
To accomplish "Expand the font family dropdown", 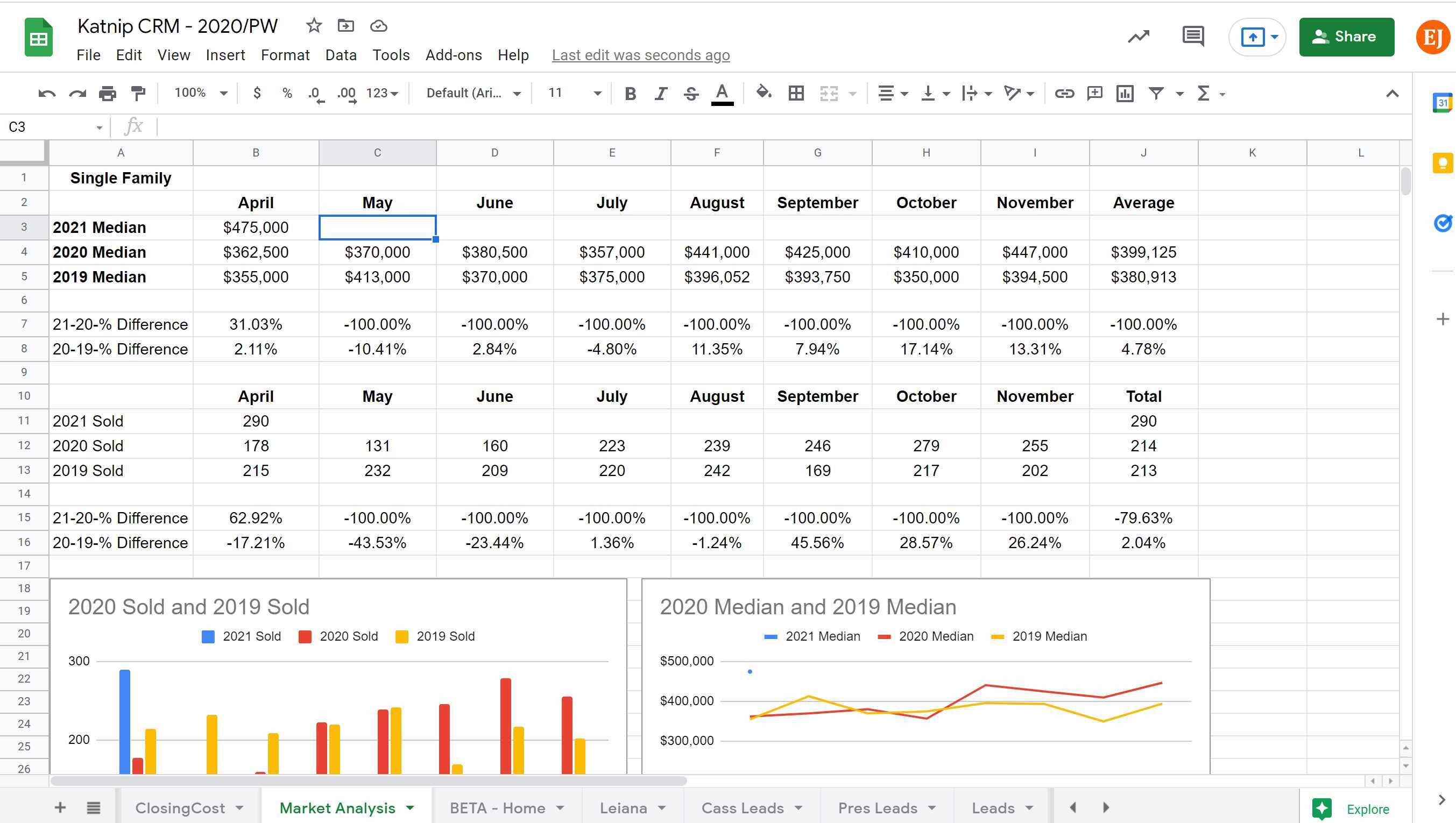I will click(473, 93).
